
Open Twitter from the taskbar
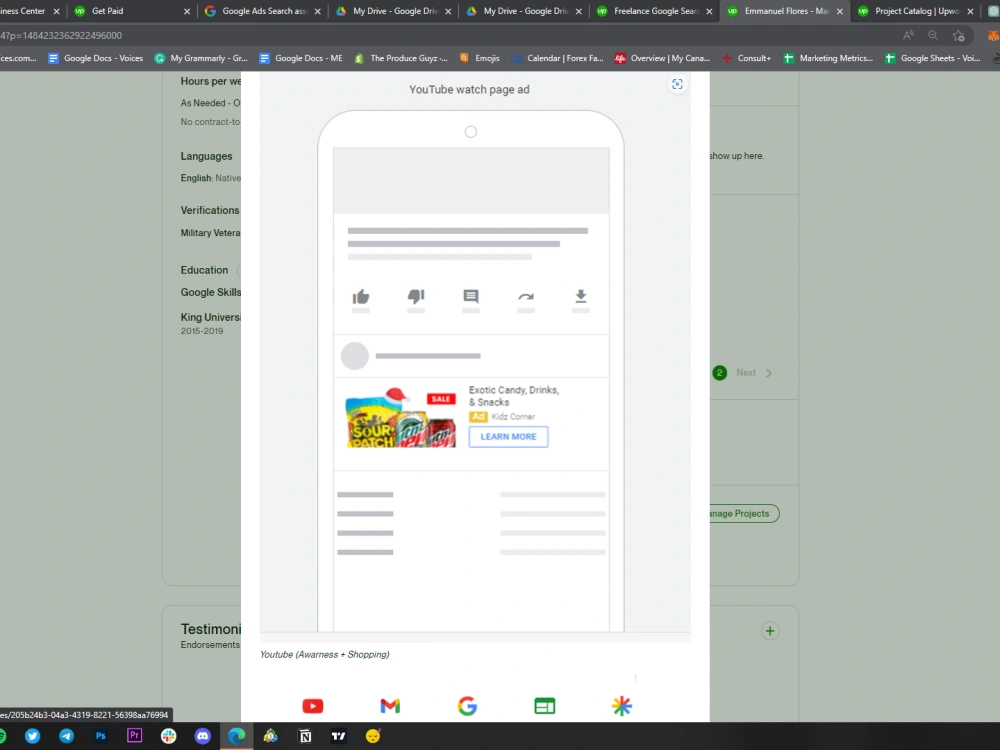point(33,736)
